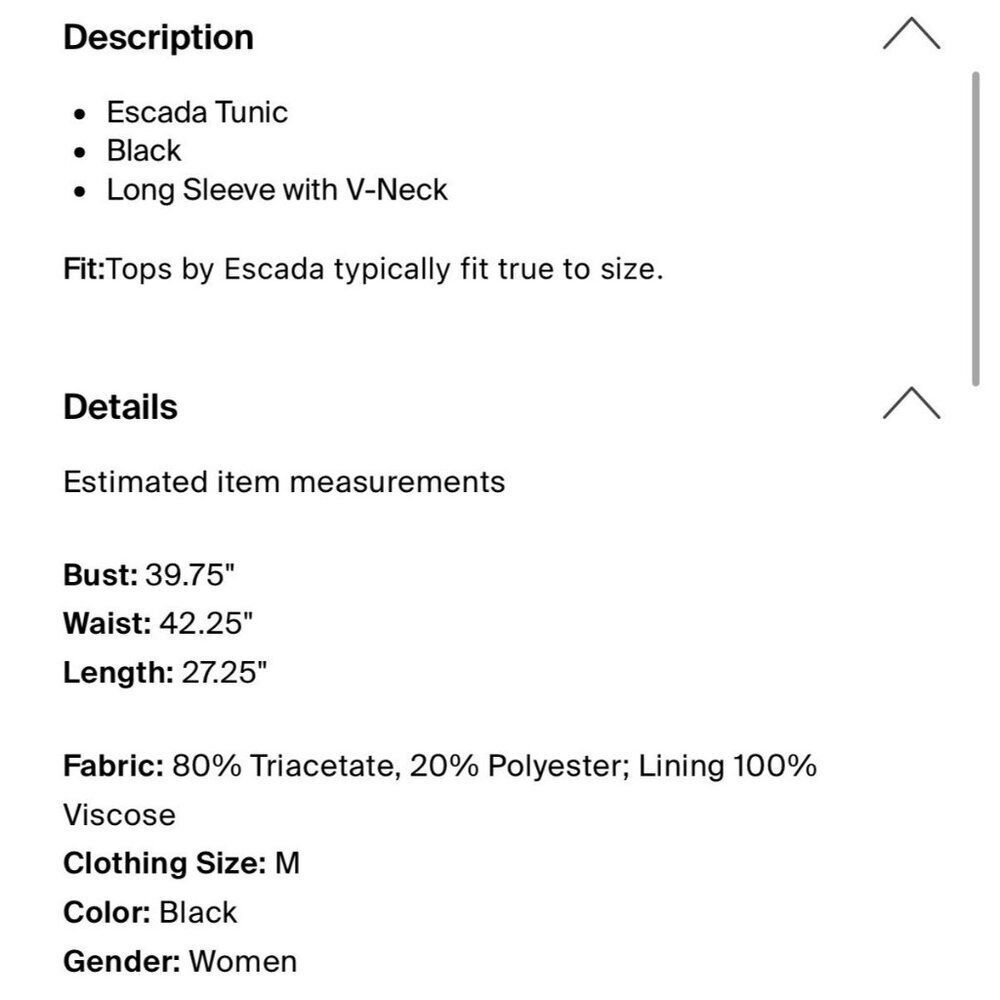The height and width of the screenshot is (1000, 1000).
Task: Click the Black bullet item in Description
Action: [x=144, y=151]
